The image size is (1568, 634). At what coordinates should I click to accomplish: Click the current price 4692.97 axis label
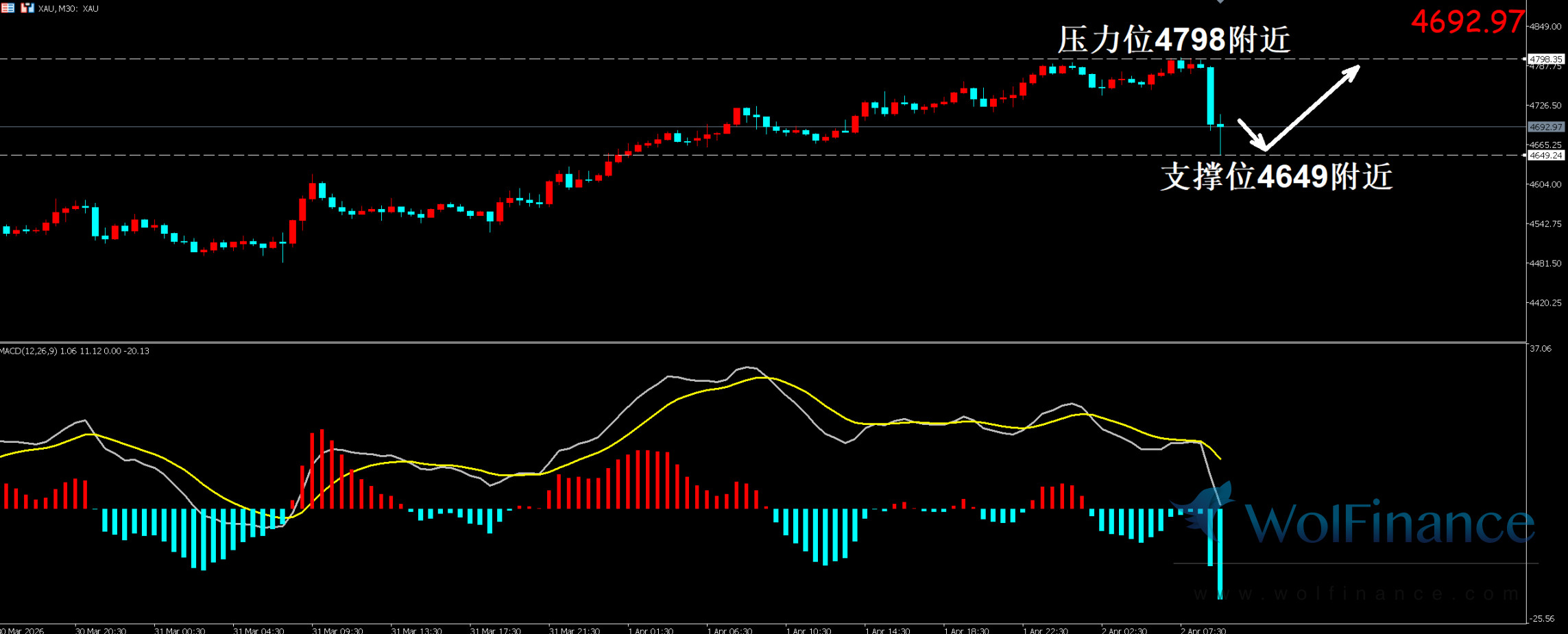[1546, 127]
